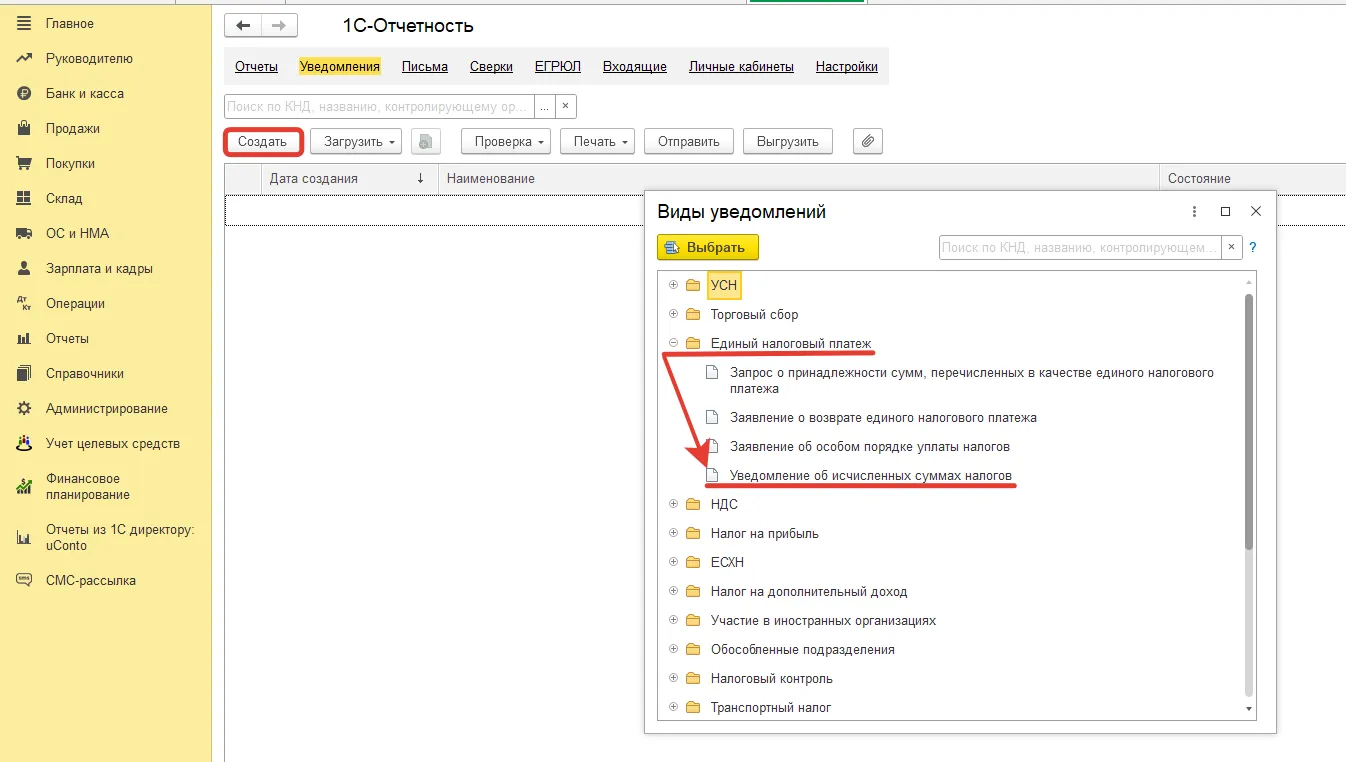Image resolution: width=1346 pixels, height=762 pixels.
Task: Collapse the Единый налоговый платеж folder
Action: pyautogui.click(x=673, y=343)
